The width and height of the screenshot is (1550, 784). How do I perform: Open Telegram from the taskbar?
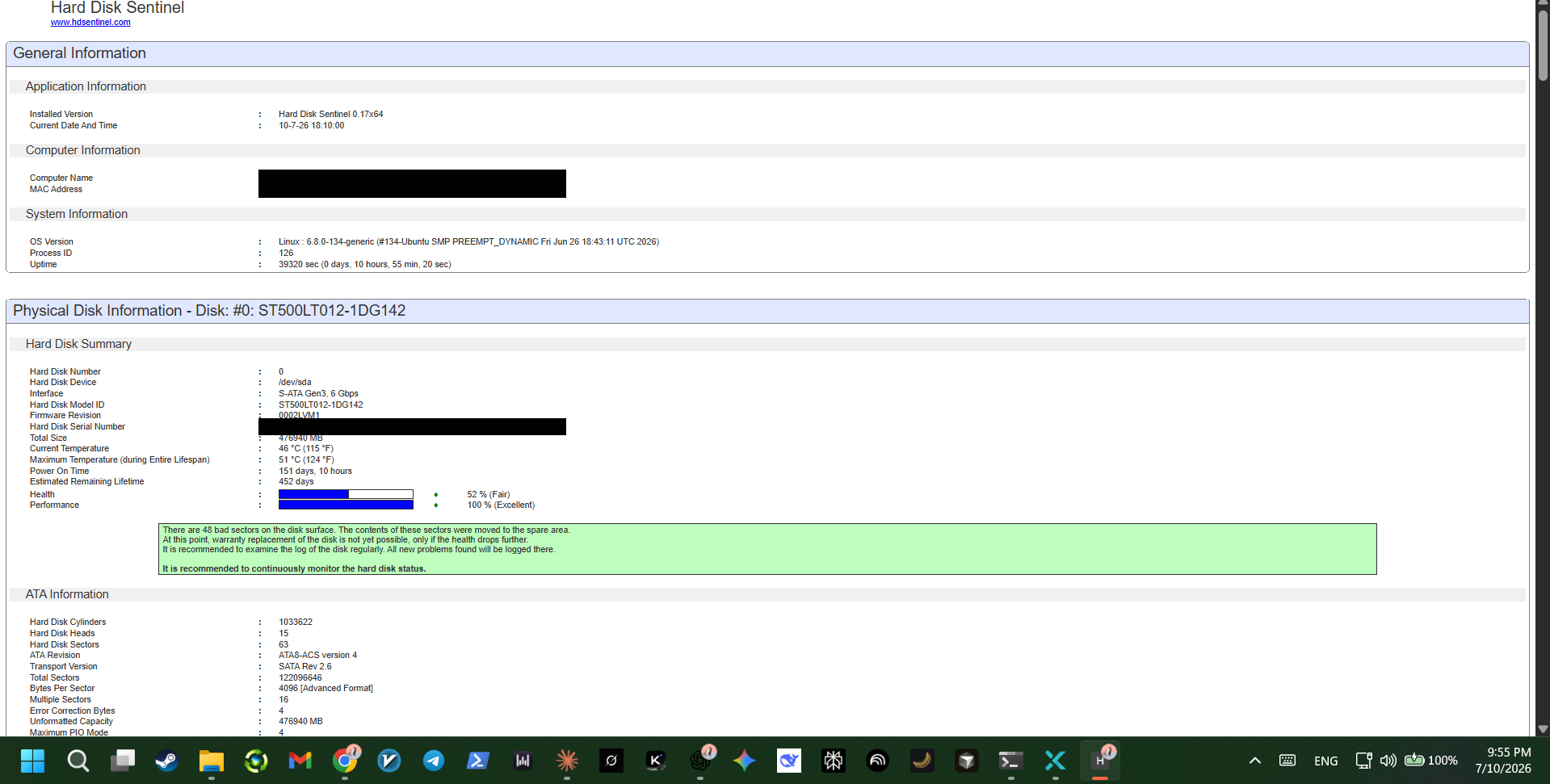click(x=434, y=761)
